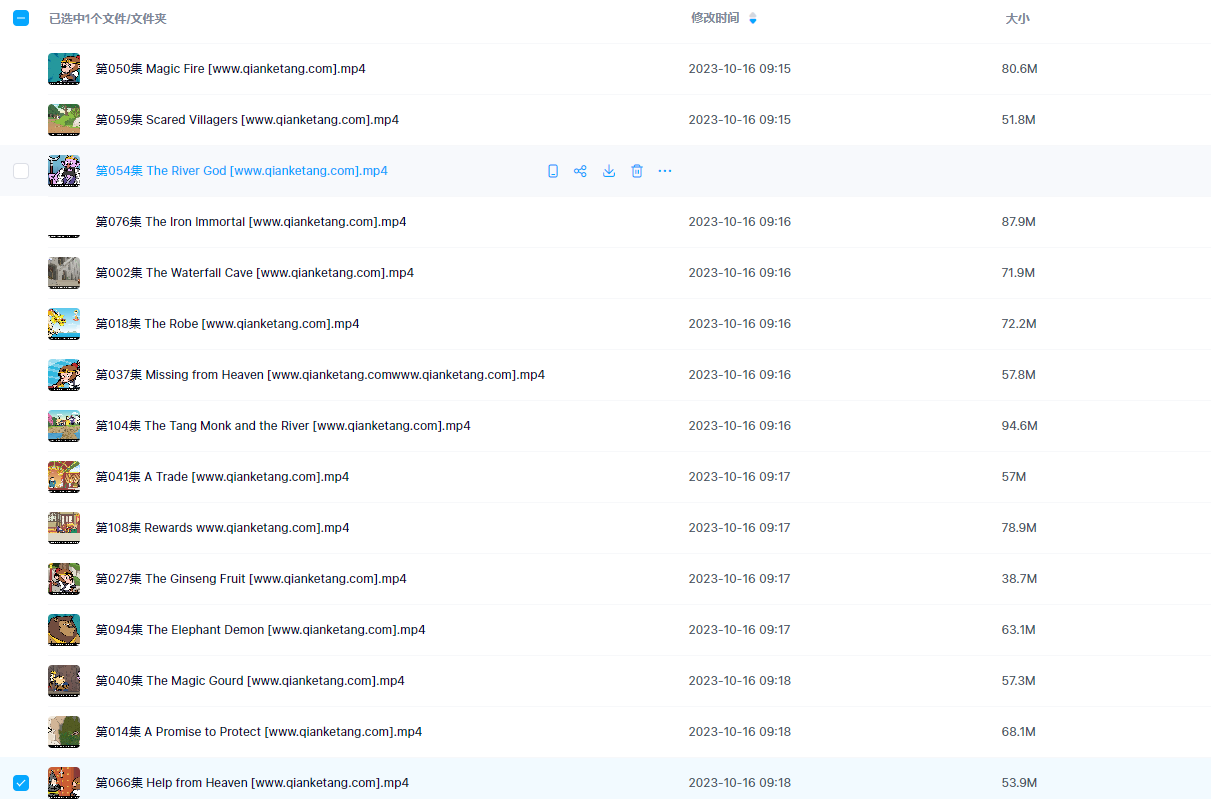Screen dimensions: 1211x799
Task: Open file 第050集 Magic Fire
Action: (x=230, y=69)
